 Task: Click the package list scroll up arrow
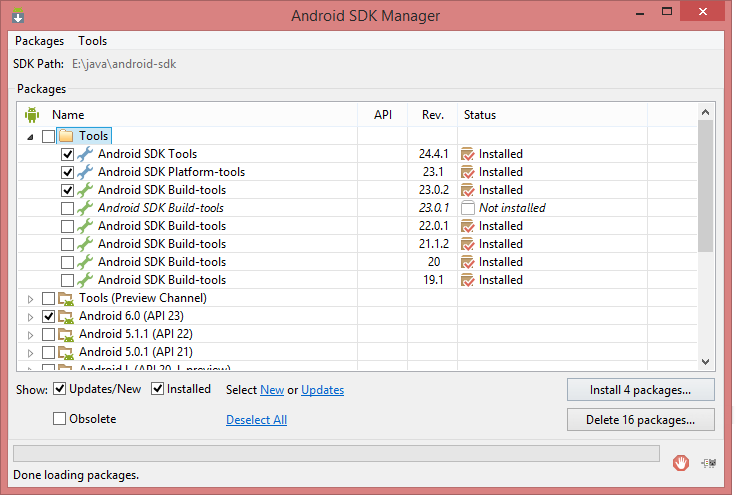click(705, 112)
